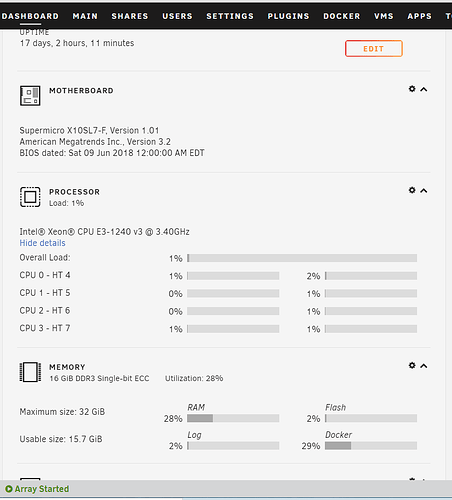The height and width of the screenshot is (500, 452).
Task: Open the Plugins tab
Action: [288, 16]
